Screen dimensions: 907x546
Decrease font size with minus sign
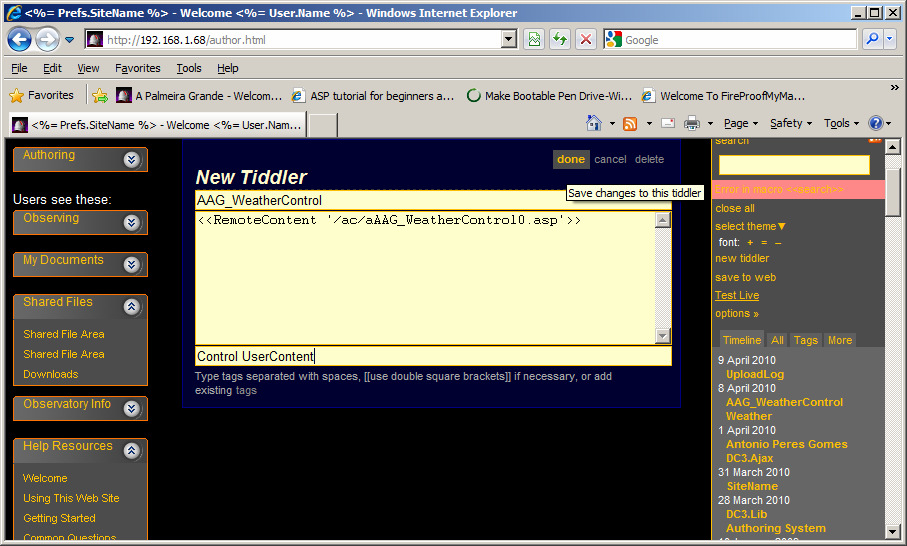click(778, 242)
